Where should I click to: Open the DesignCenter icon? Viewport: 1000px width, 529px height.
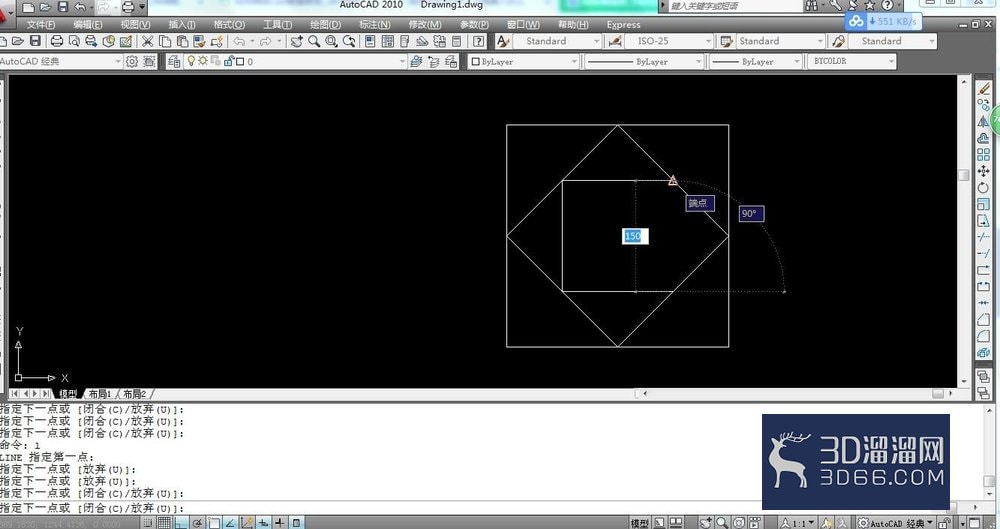point(387,41)
